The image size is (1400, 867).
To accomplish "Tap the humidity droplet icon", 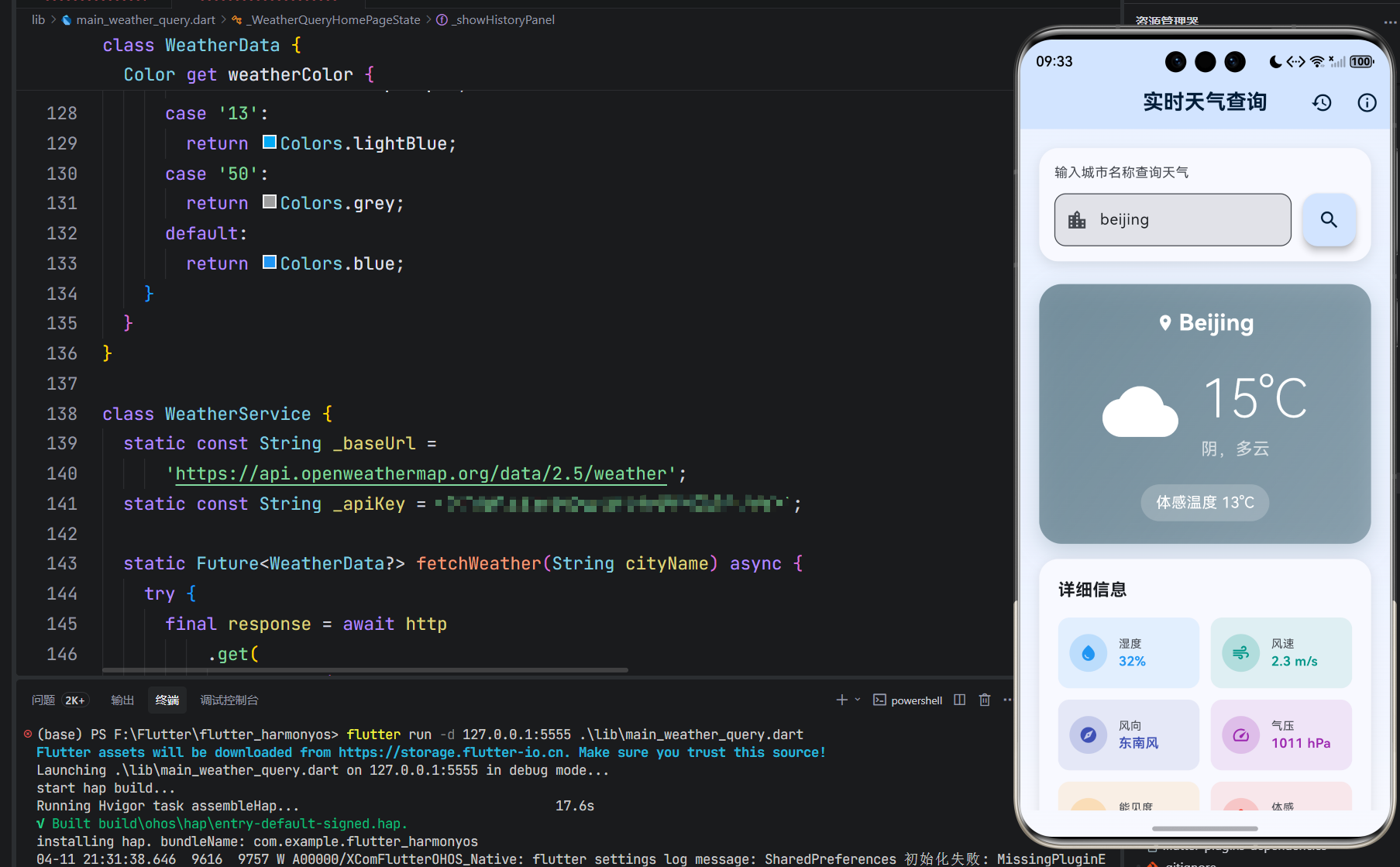I will coord(1088,652).
